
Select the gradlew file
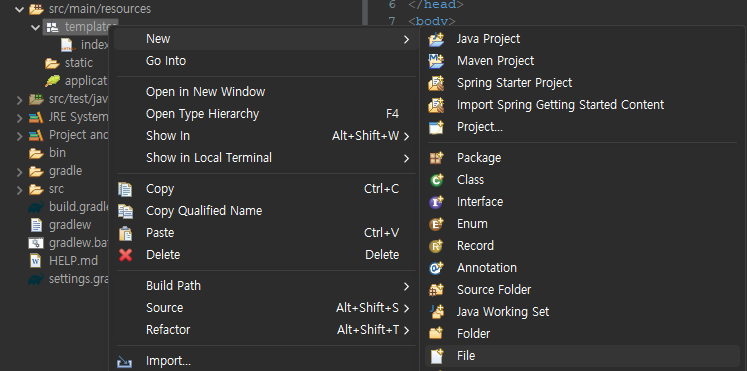pos(70,225)
